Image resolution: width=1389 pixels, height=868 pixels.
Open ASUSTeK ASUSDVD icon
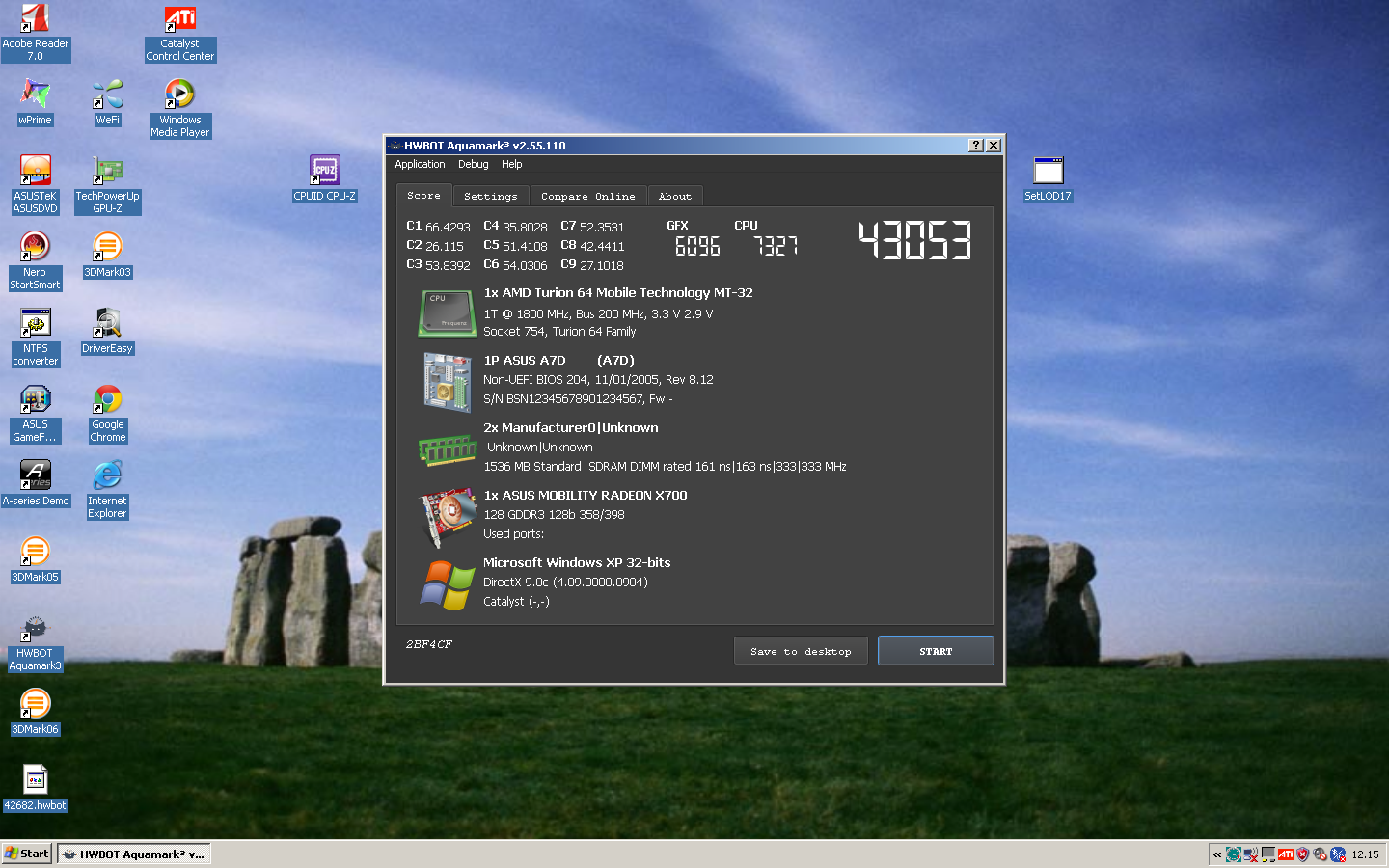tap(36, 184)
